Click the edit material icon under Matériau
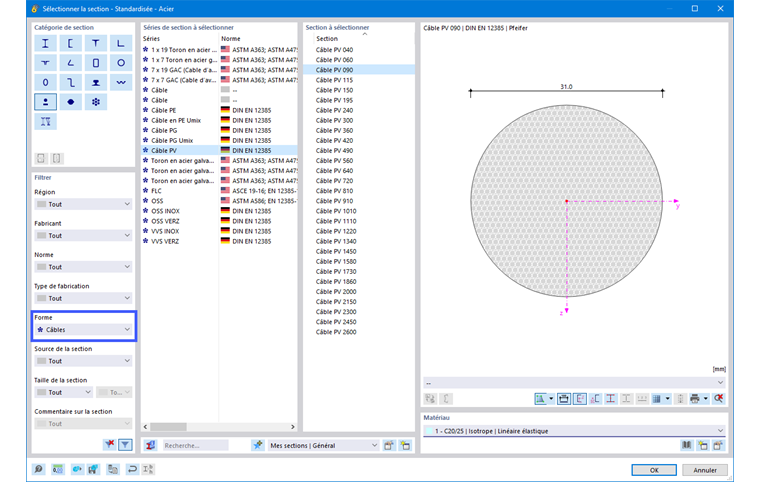The image size is (760, 482). [718, 445]
